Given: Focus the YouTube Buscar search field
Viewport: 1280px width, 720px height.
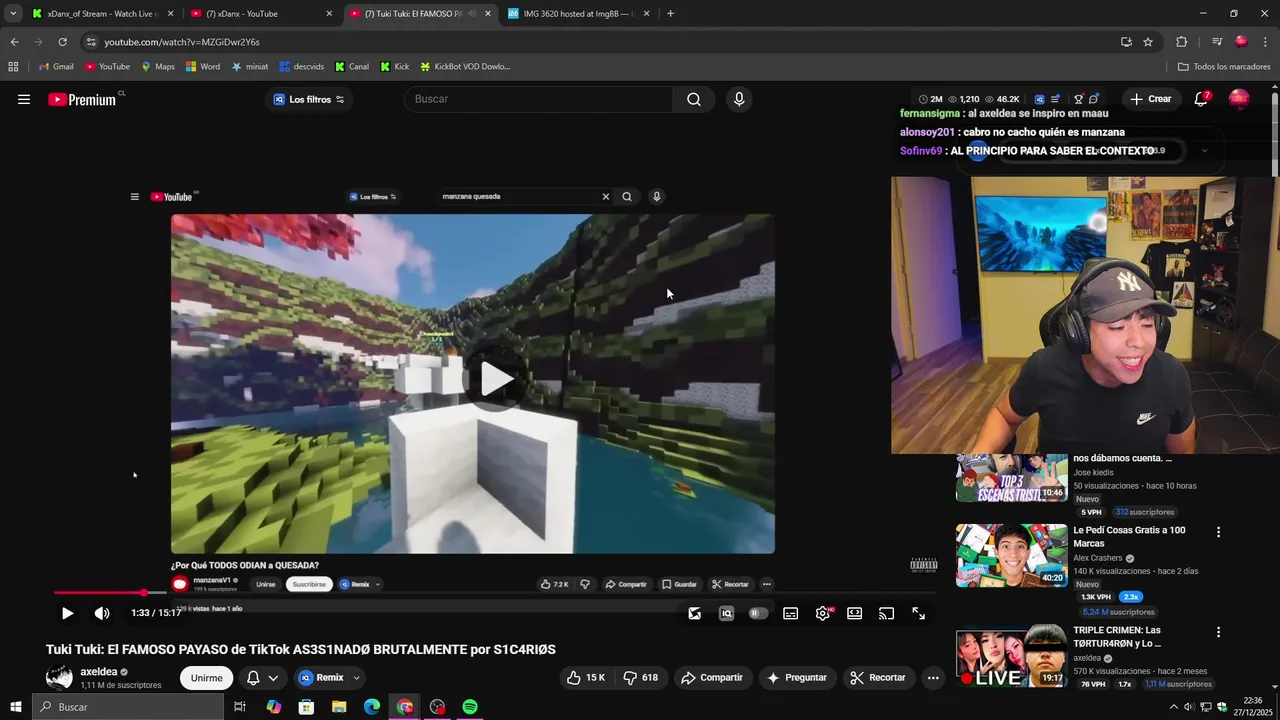Looking at the screenshot, I should pos(539,99).
